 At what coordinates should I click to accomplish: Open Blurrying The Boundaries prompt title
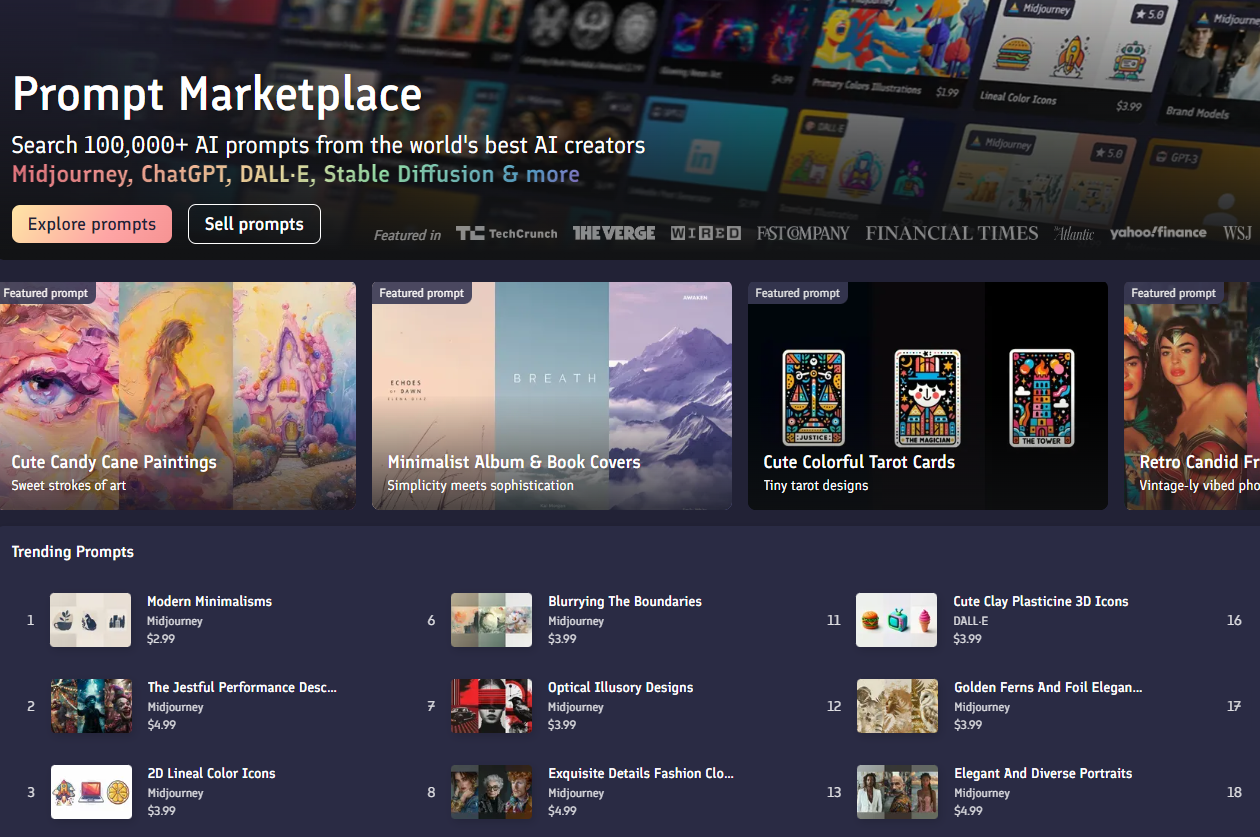(625, 601)
